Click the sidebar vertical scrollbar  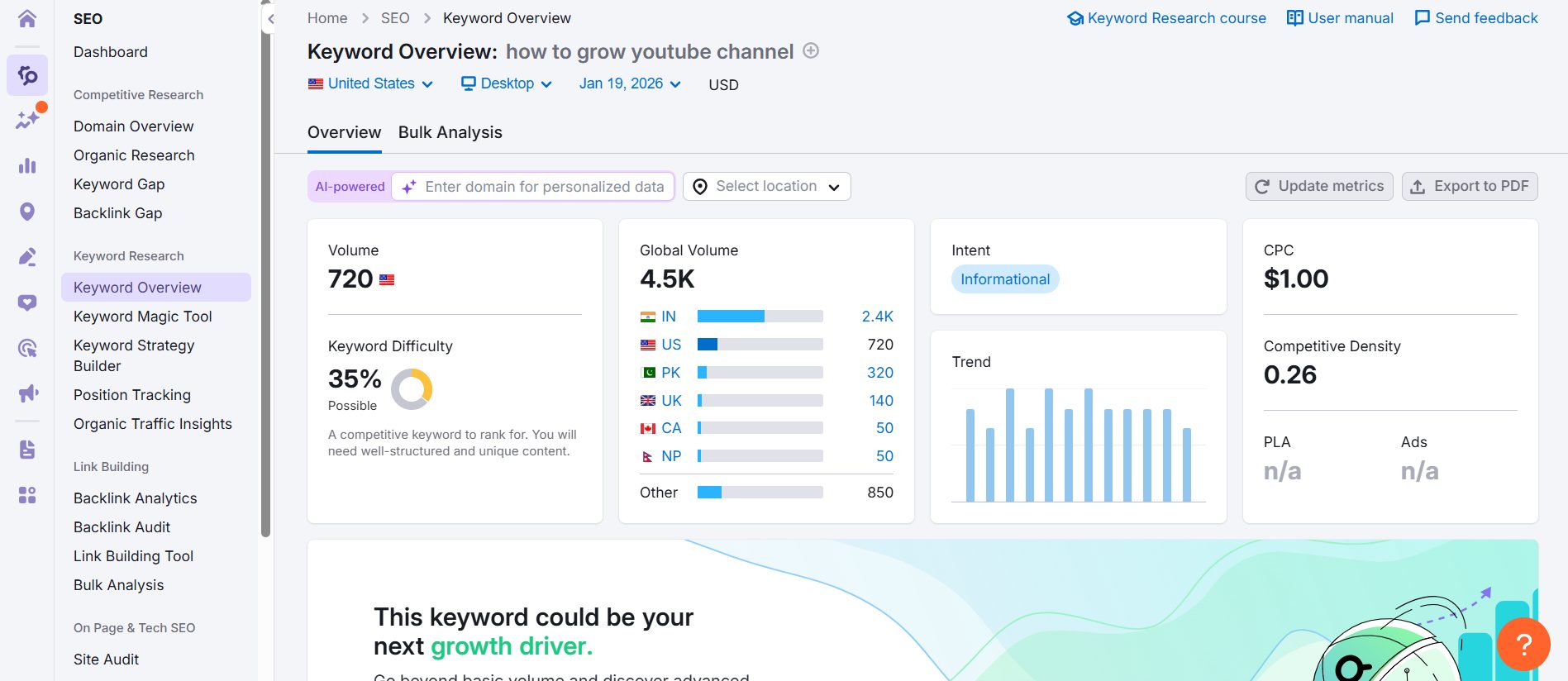pos(265,273)
